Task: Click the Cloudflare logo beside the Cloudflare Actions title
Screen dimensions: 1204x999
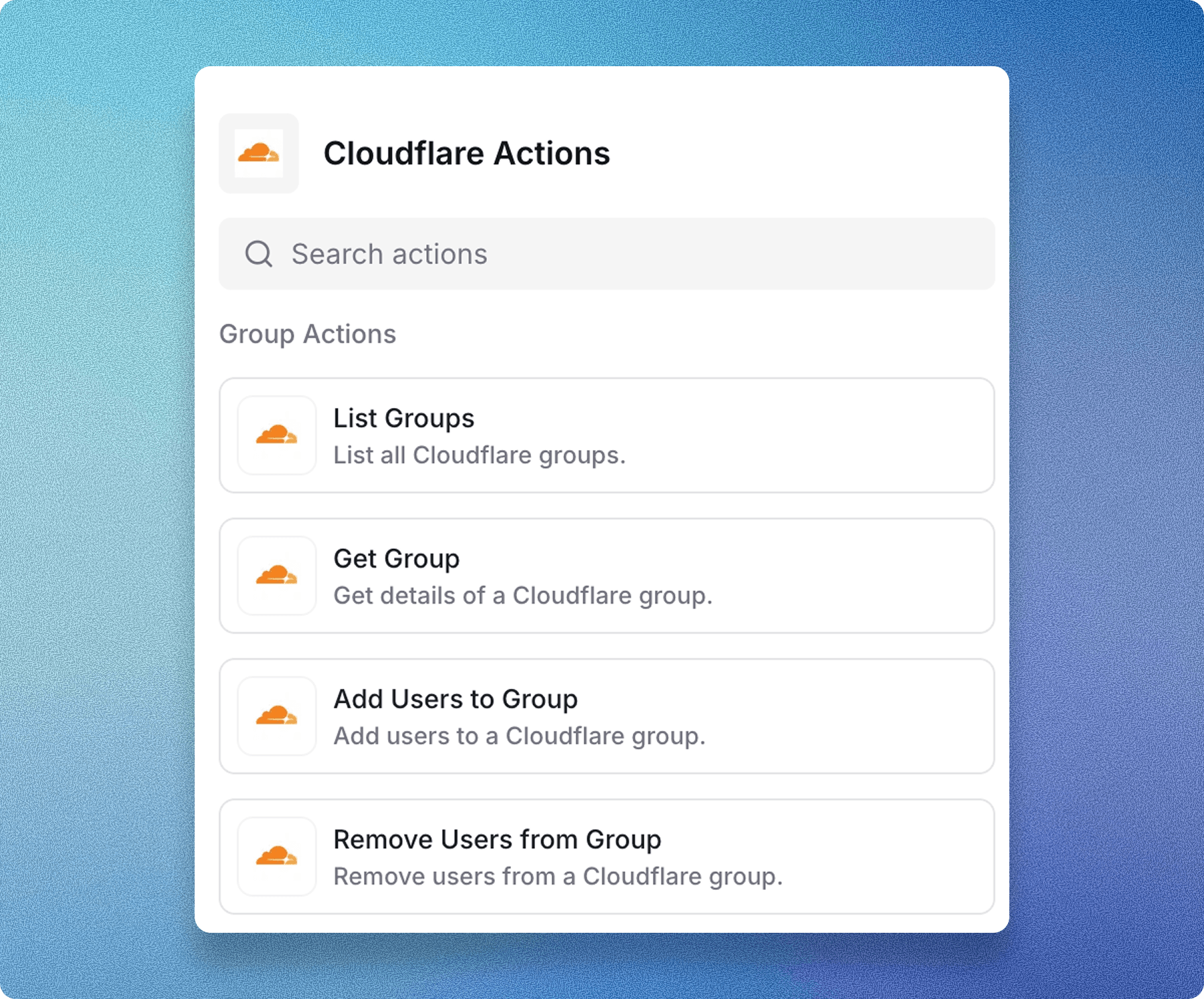Action: click(x=259, y=153)
